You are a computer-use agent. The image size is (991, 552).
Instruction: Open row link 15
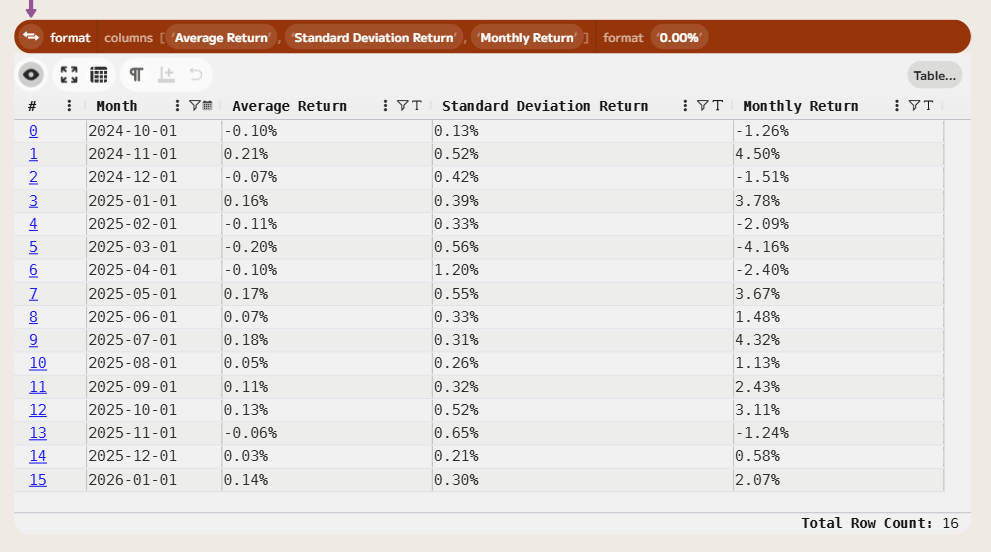coord(37,480)
